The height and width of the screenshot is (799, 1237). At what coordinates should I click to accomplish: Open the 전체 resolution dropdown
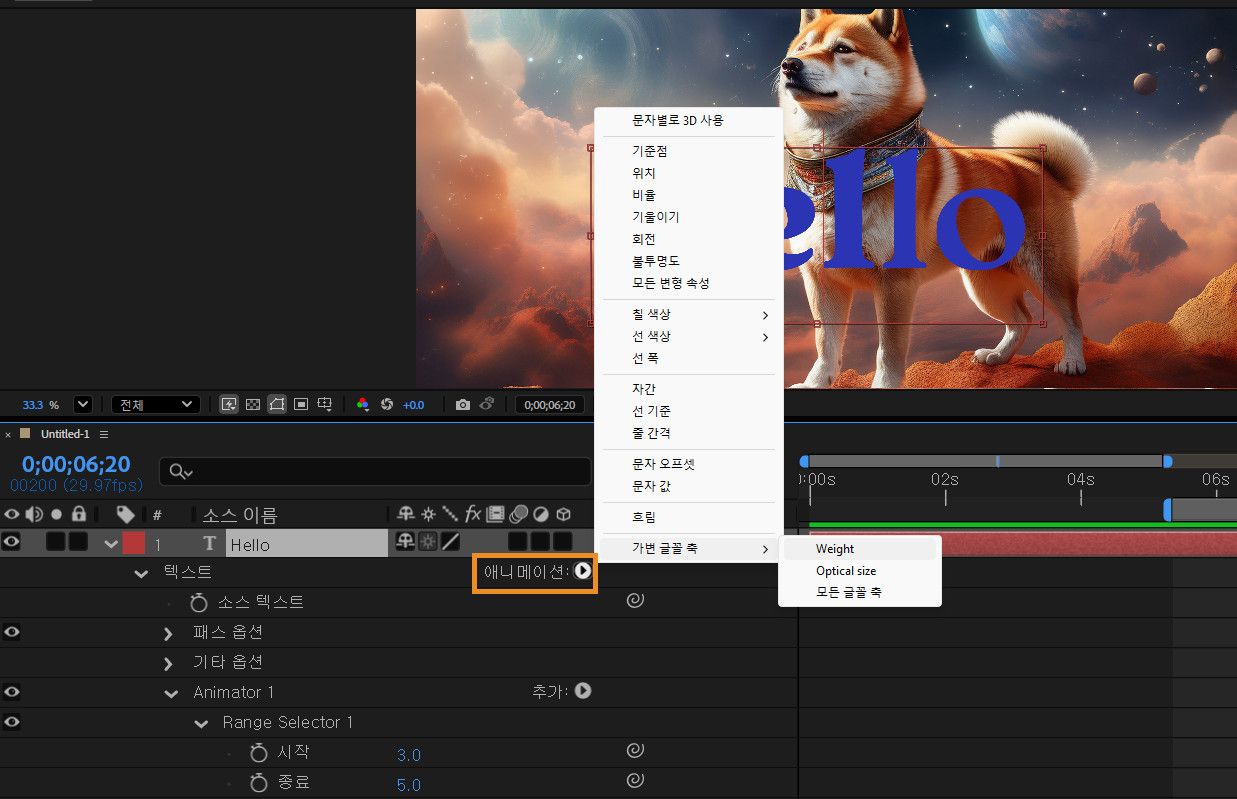pos(155,404)
